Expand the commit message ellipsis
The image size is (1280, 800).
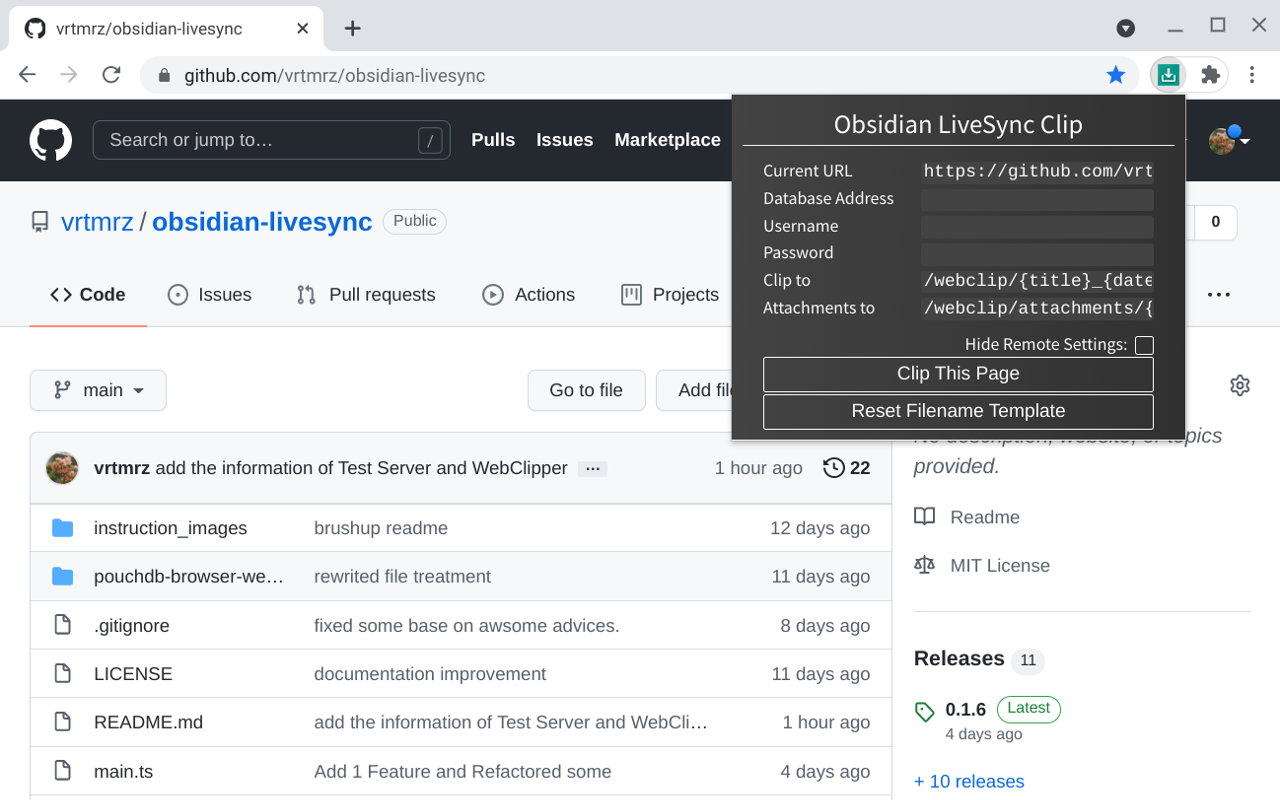(x=592, y=469)
